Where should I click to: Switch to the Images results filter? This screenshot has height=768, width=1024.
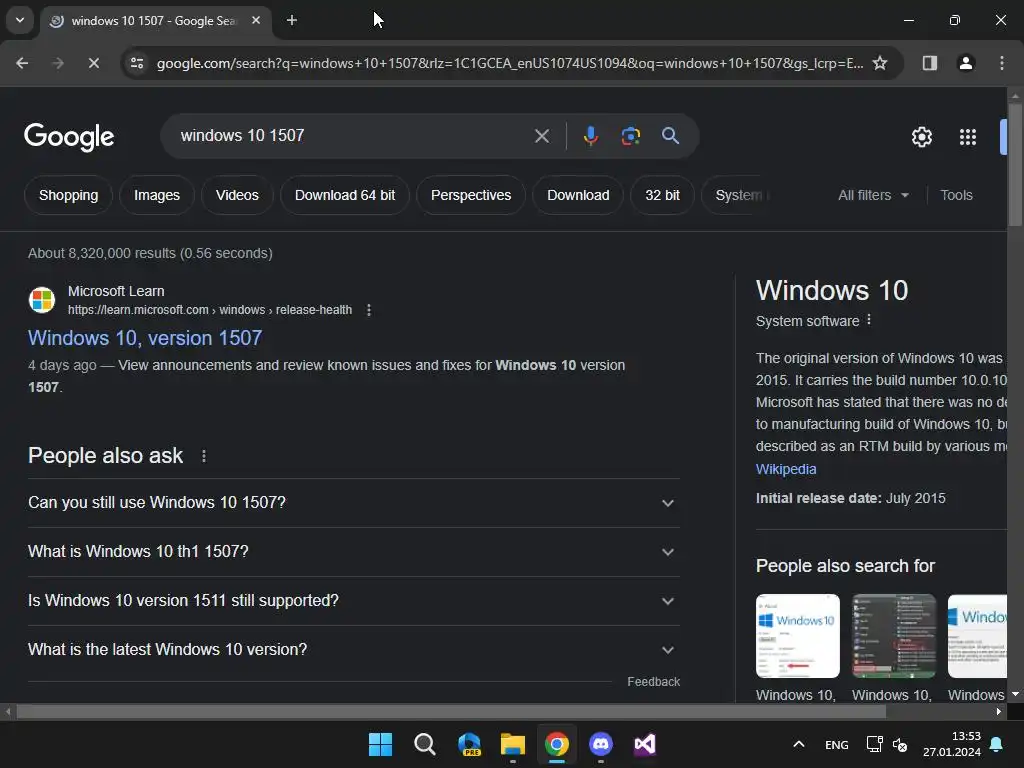click(157, 195)
